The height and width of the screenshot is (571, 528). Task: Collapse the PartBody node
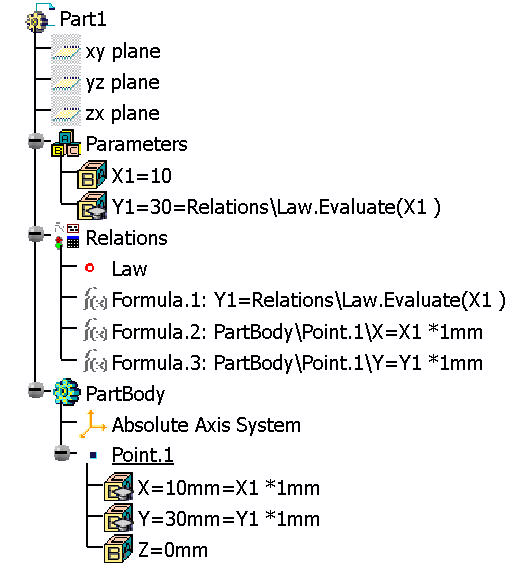click(x=36, y=390)
